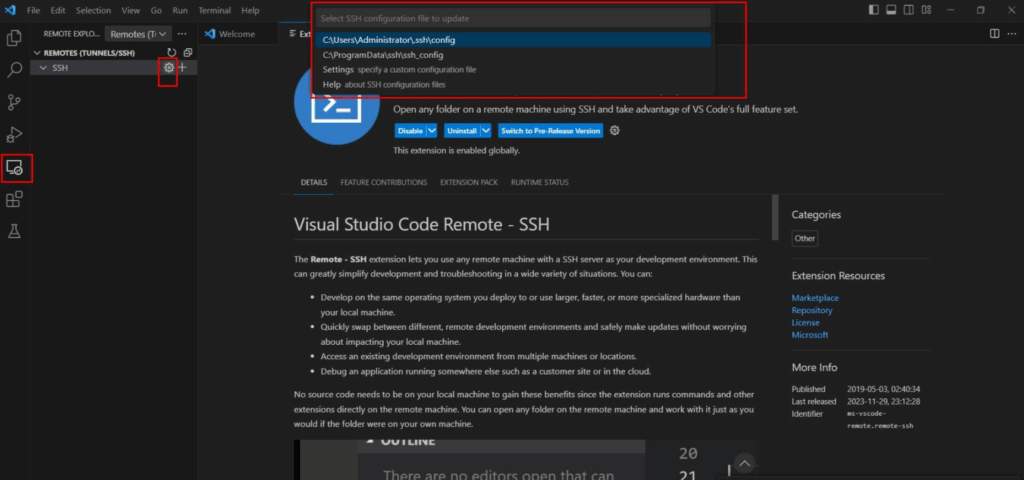This screenshot has width=1024, height=480.
Task: Open SSH config file gear icon
Action: [169, 67]
